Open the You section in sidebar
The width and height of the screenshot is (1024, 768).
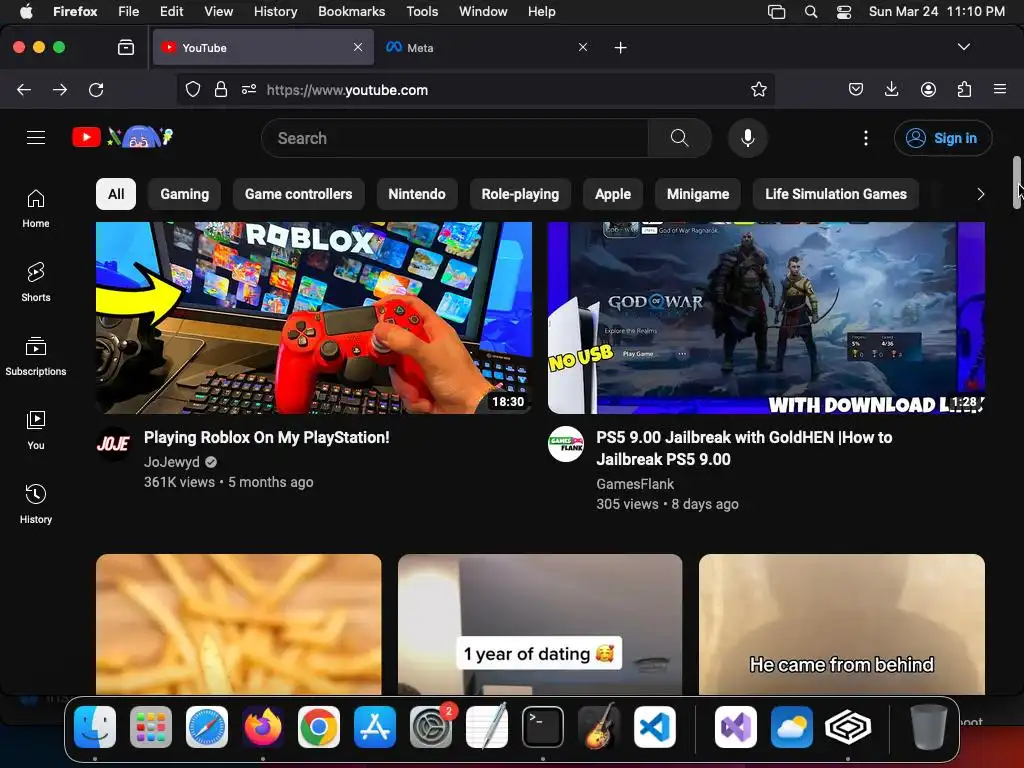pyautogui.click(x=36, y=430)
